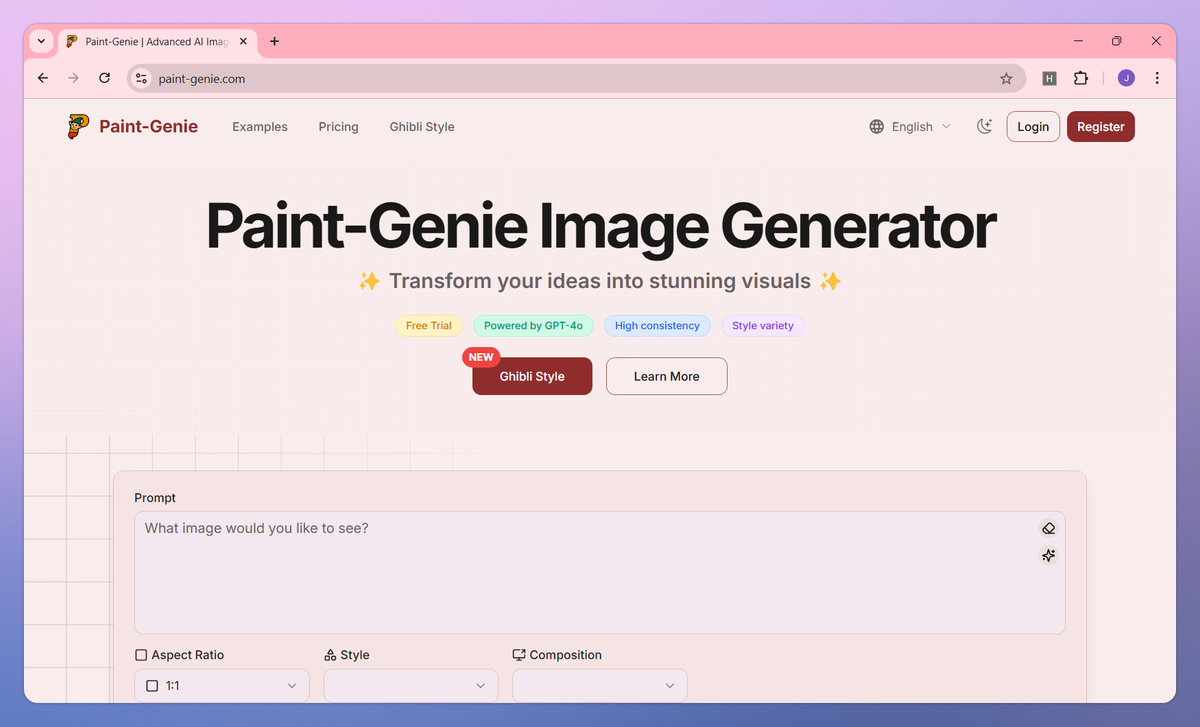
Task: Click the browser forward arrow
Action: click(x=73, y=78)
